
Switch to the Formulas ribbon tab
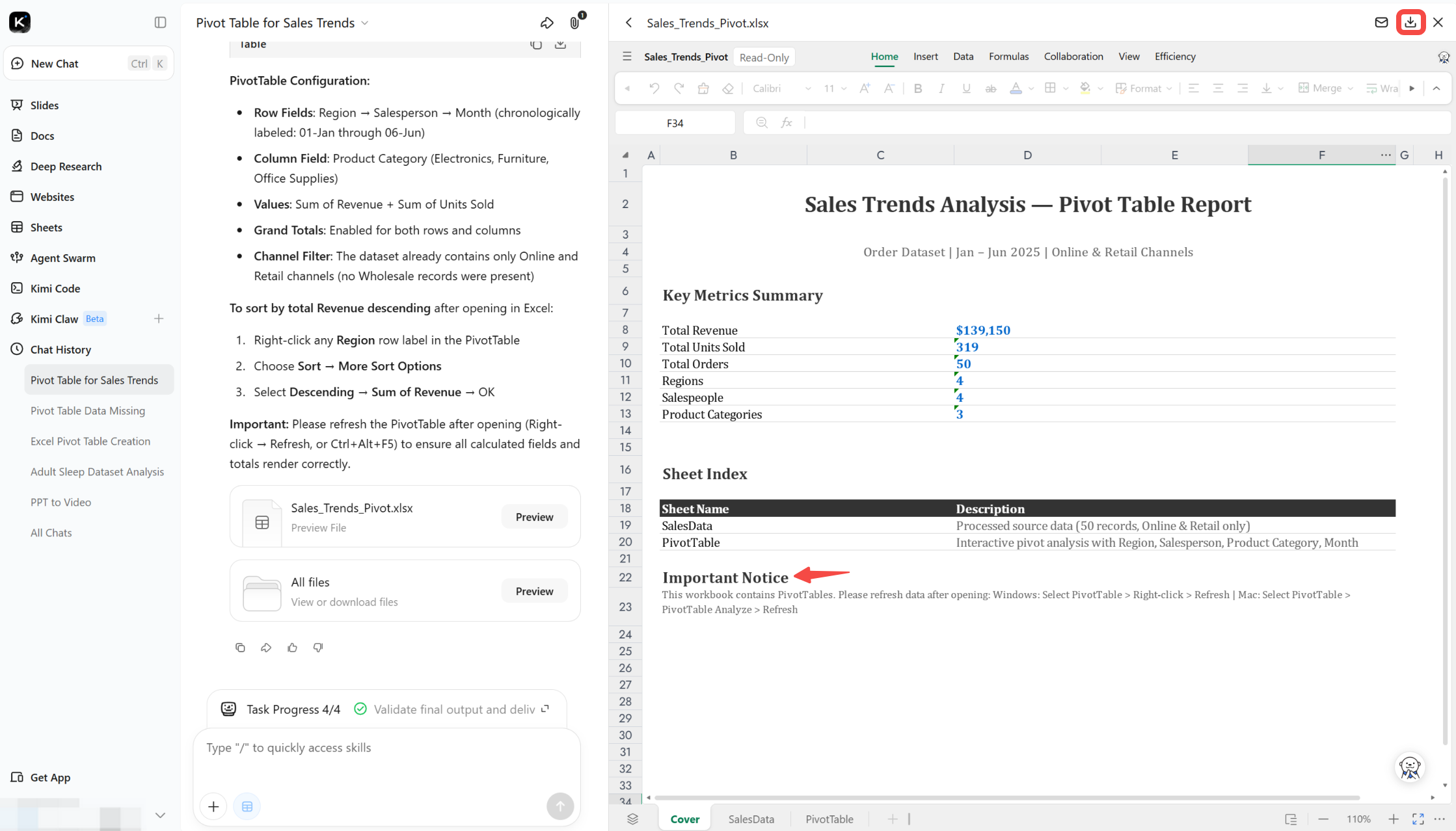tap(1008, 57)
